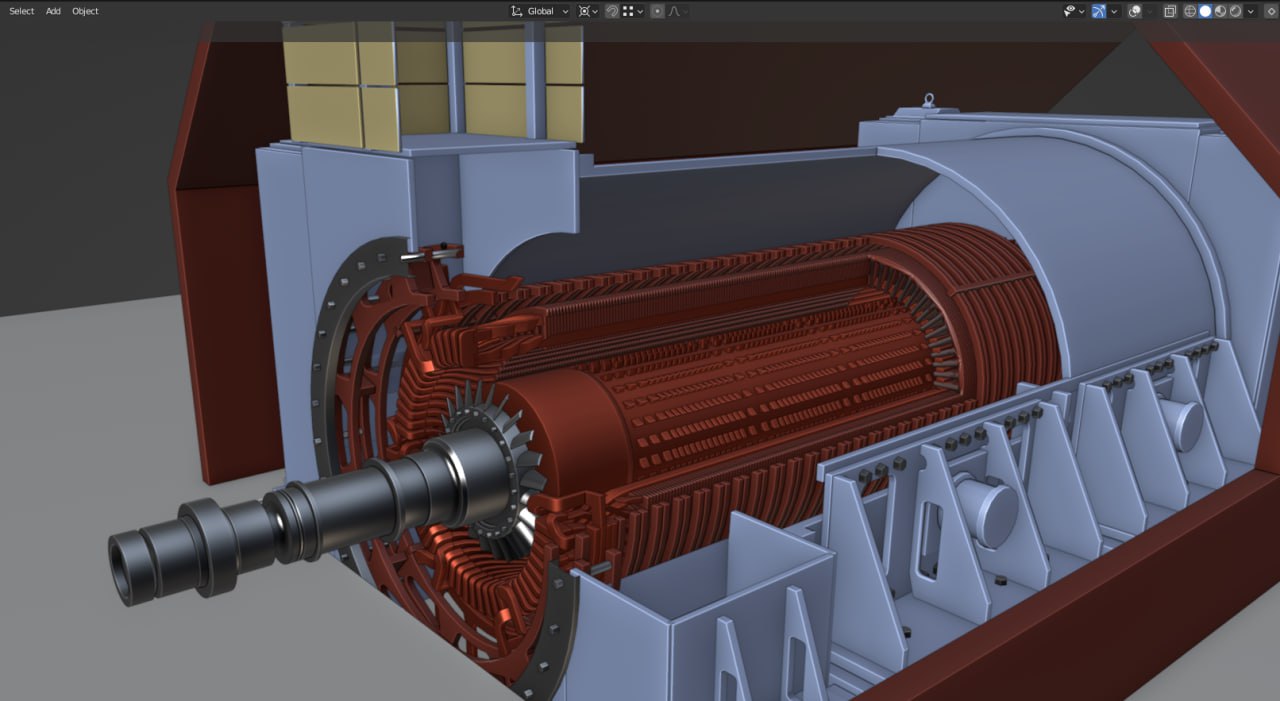Toggle proportional editing
Screen dimensions: 1280x701
click(x=657, y=11)
